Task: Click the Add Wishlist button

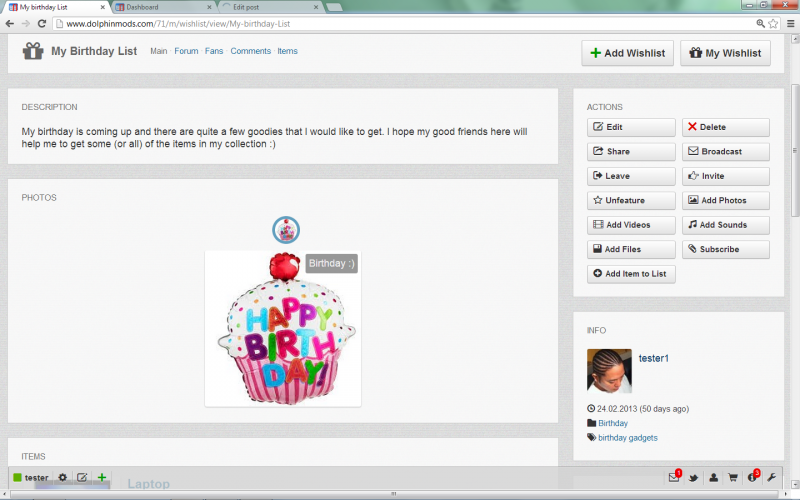Action: (x=627, y=53)
